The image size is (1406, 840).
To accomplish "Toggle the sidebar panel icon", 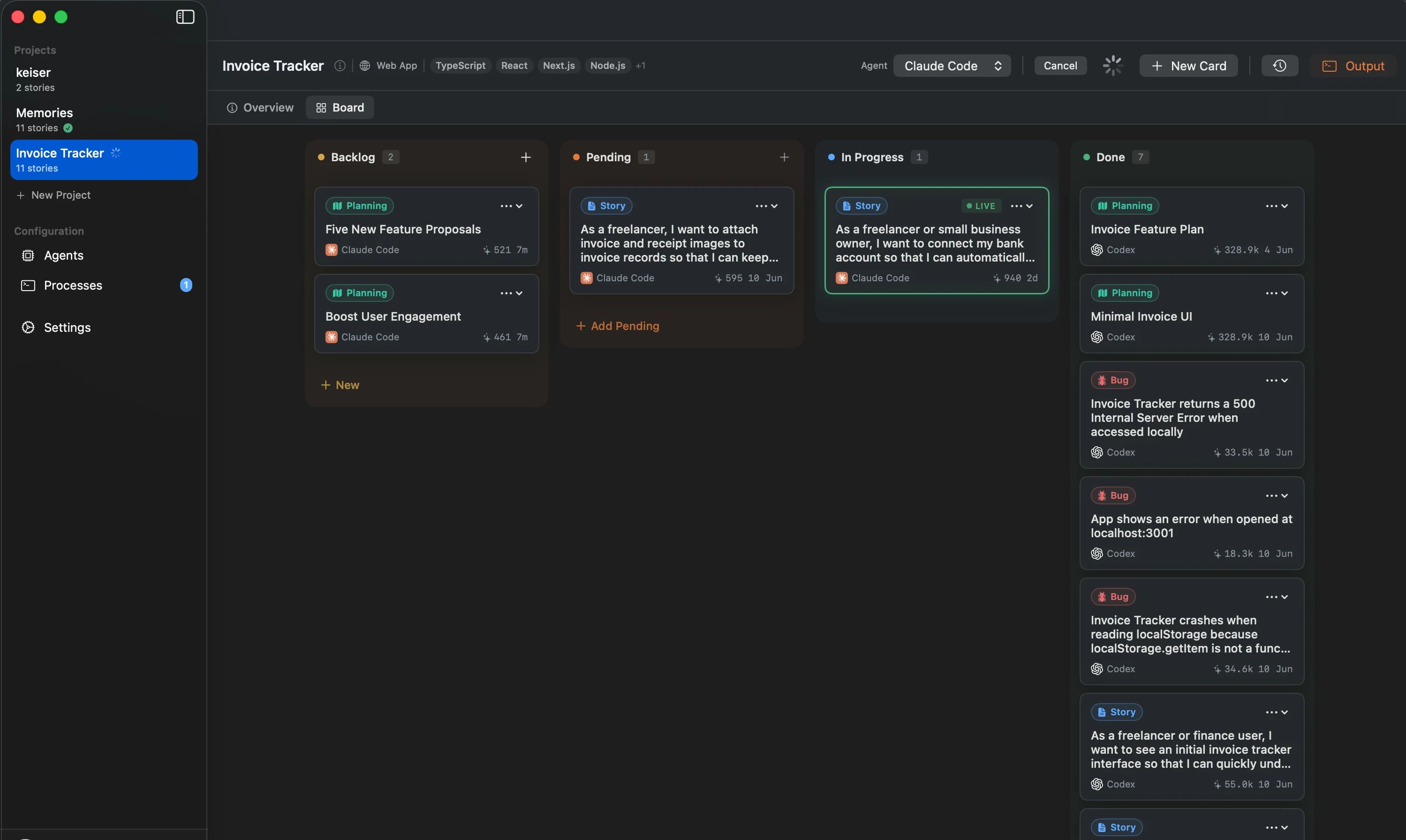I will pyautogui.click(x=185, y=17).
